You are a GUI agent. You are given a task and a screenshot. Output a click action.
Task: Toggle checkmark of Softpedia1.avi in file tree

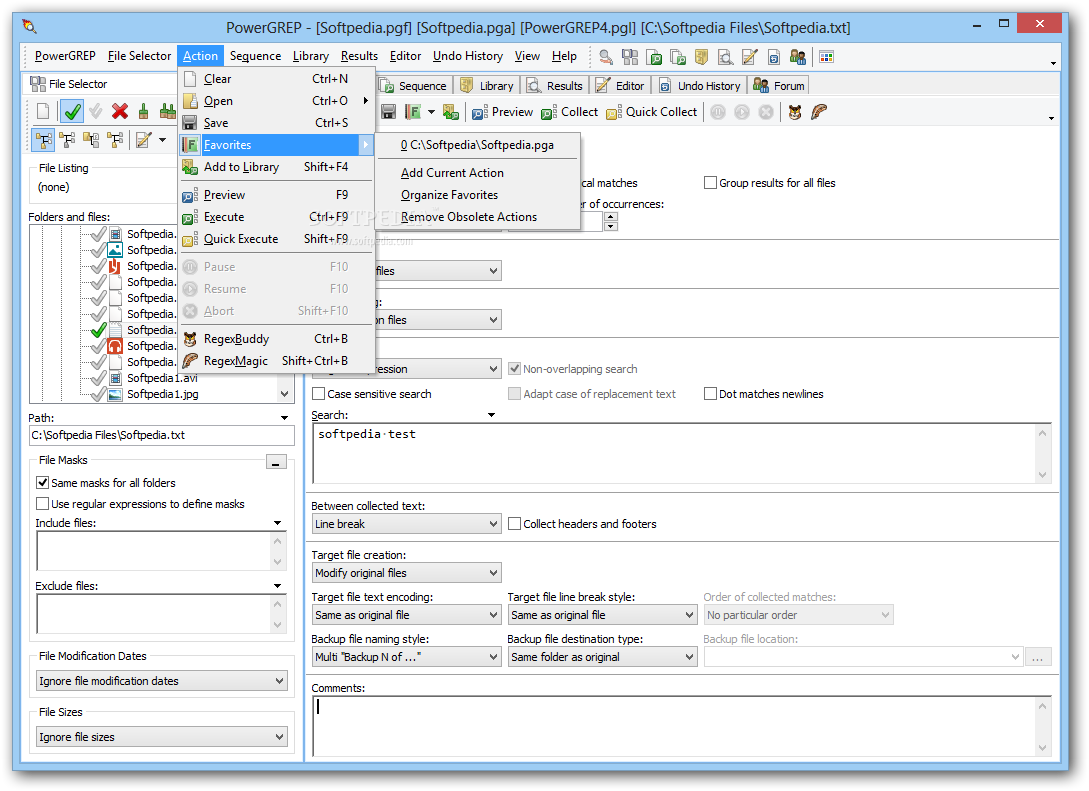(x=98, y=378)
